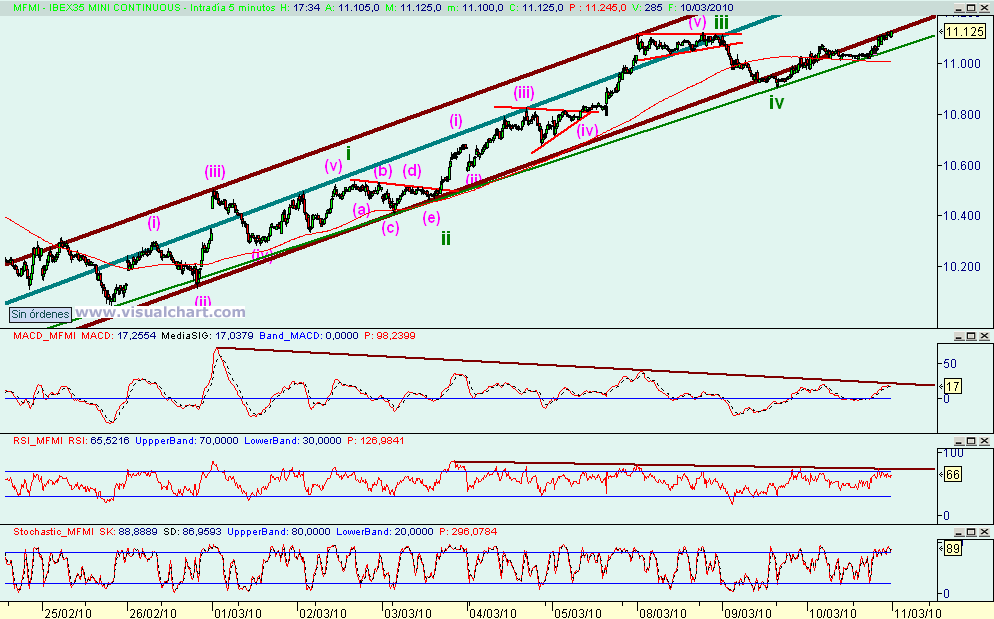Close the Stochastic_MFMI indicator pane
Screen dimensions: 994x619
tap(983, 532)
